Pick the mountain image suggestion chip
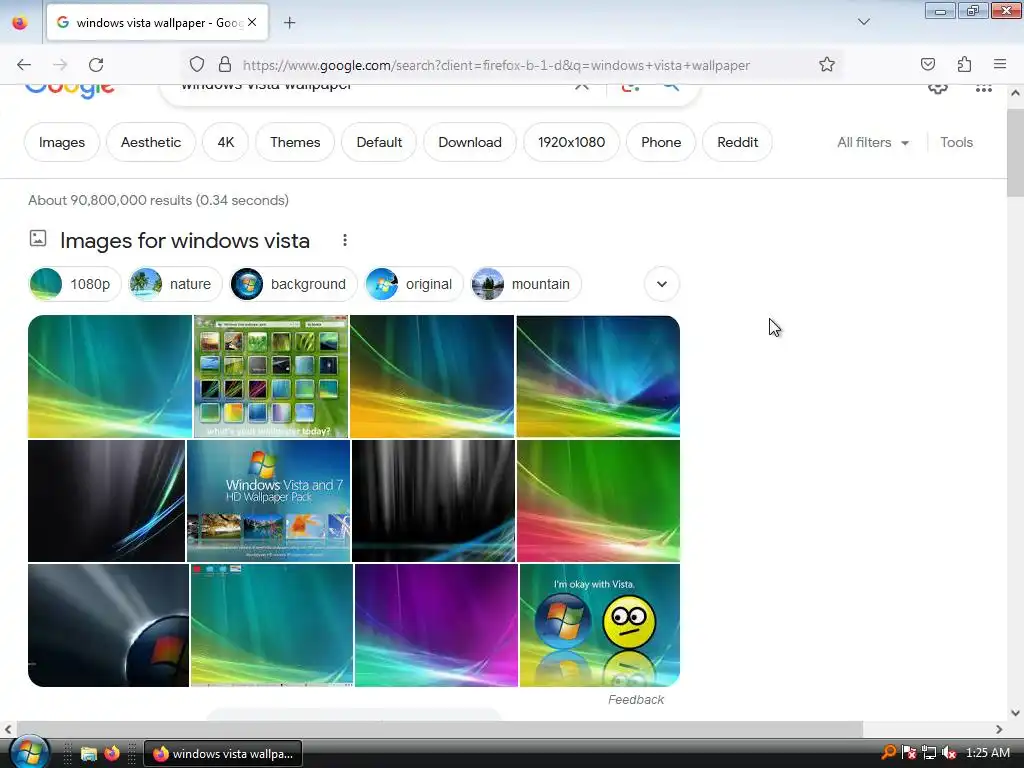1024x768 pixels. (x=526, y=284)
